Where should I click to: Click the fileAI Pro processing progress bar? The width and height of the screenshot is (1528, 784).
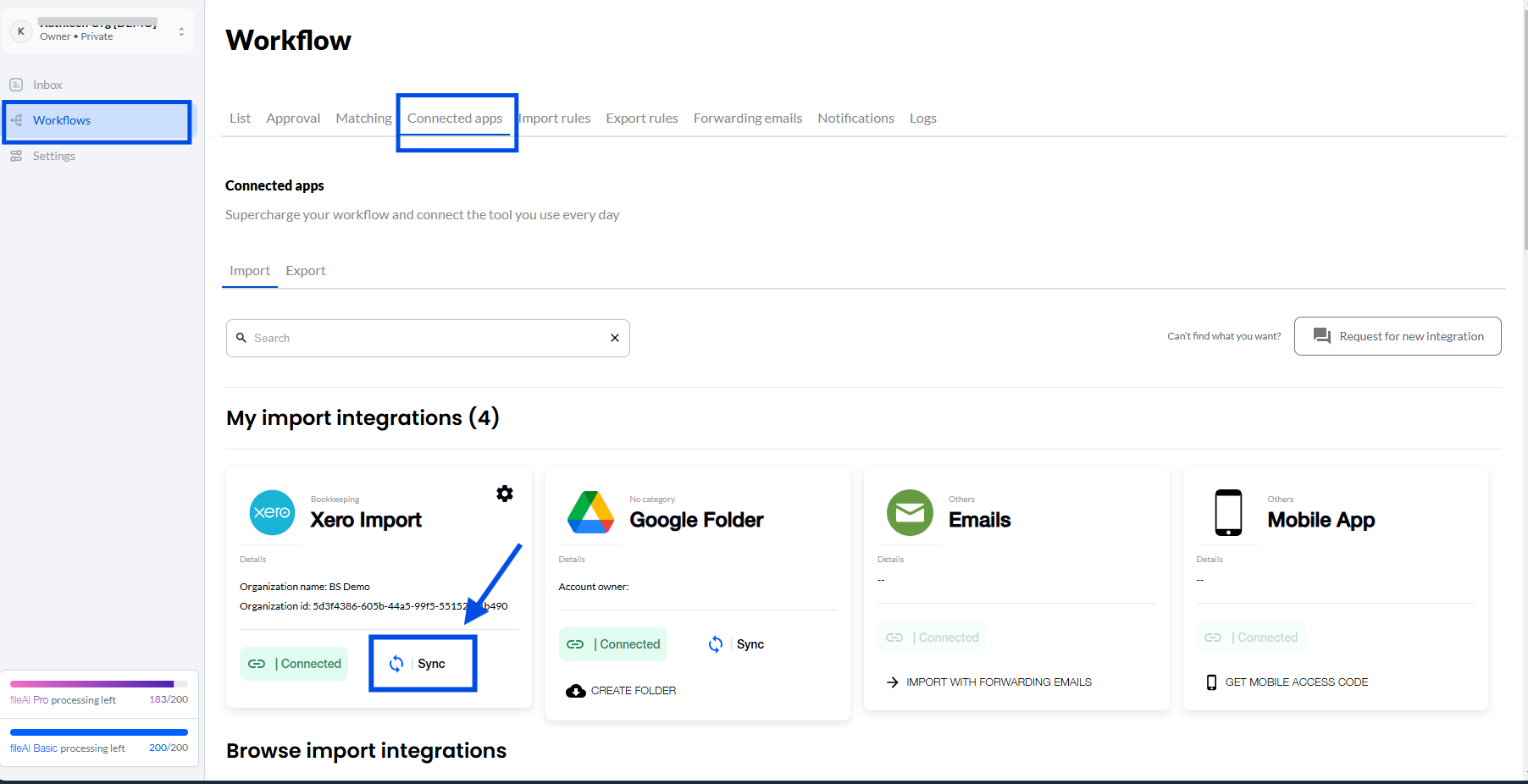pos(99,683)
